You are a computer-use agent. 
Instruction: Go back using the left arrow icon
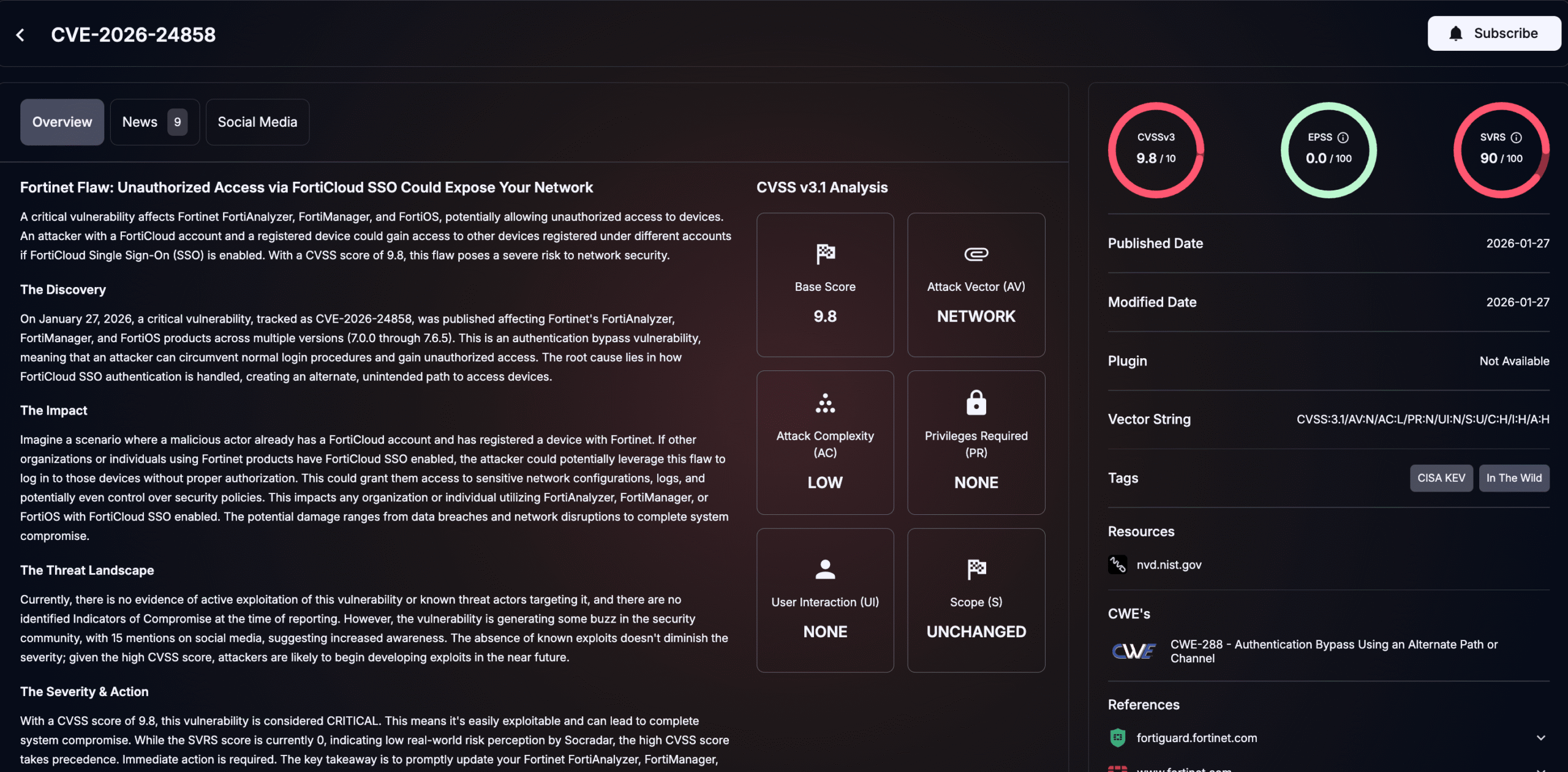pos(20,35)
